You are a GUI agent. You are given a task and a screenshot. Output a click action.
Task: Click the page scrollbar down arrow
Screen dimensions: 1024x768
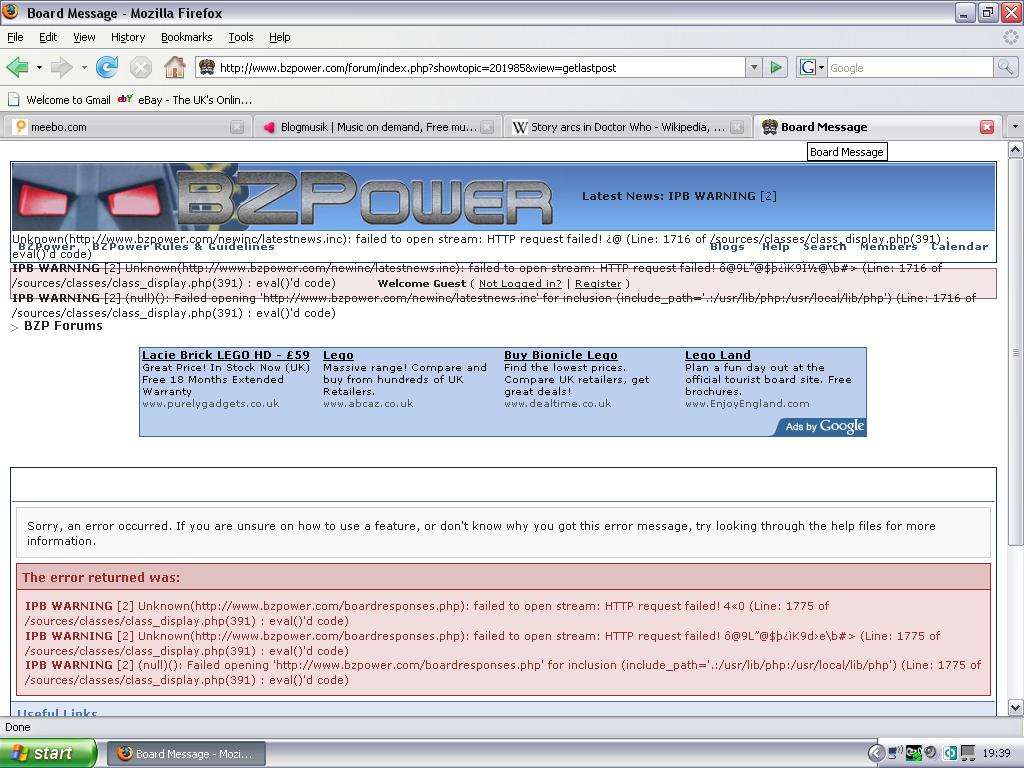(x=1016, y=707)
